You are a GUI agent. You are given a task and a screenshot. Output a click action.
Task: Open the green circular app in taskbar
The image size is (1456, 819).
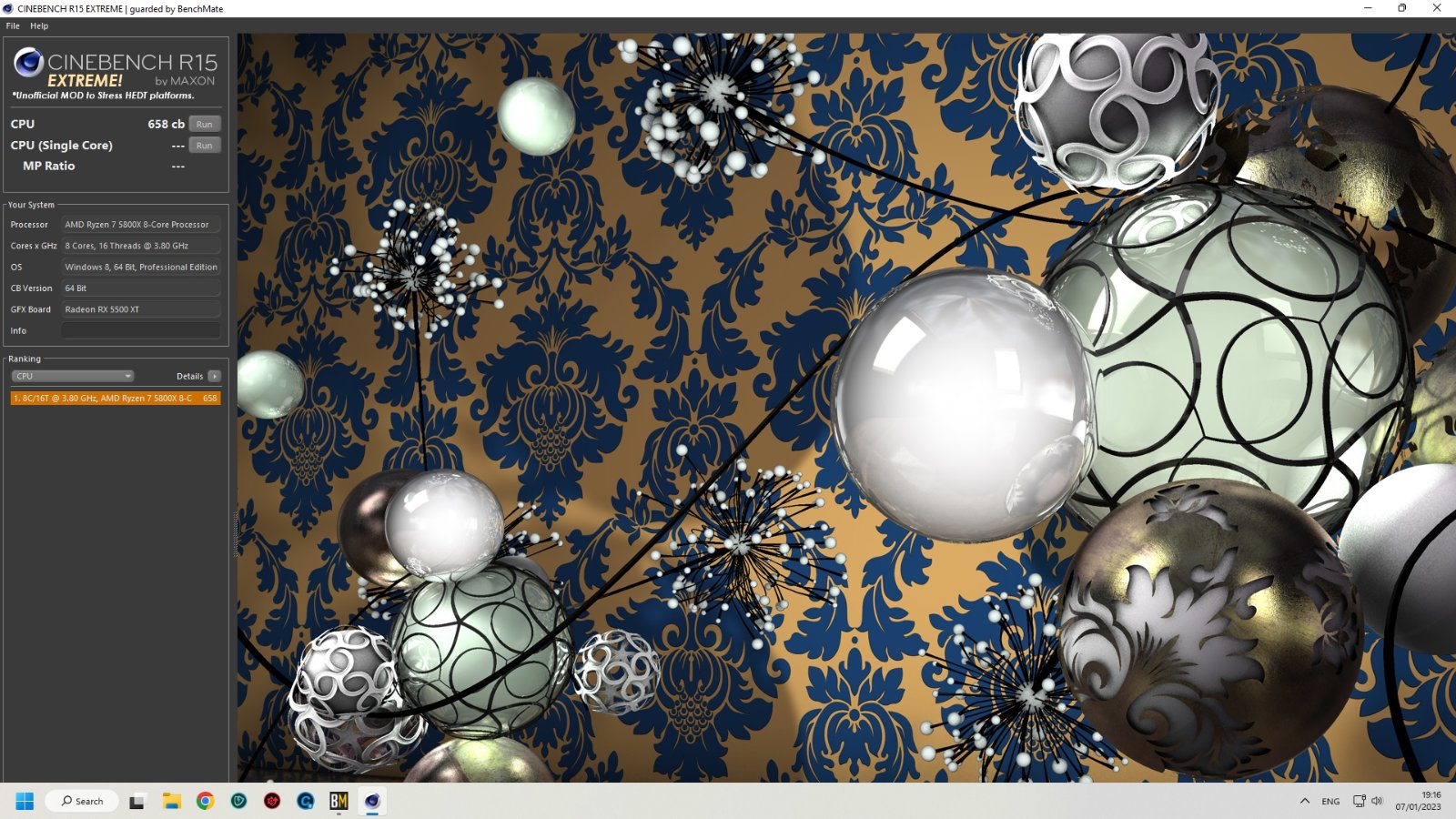point(238,801)
